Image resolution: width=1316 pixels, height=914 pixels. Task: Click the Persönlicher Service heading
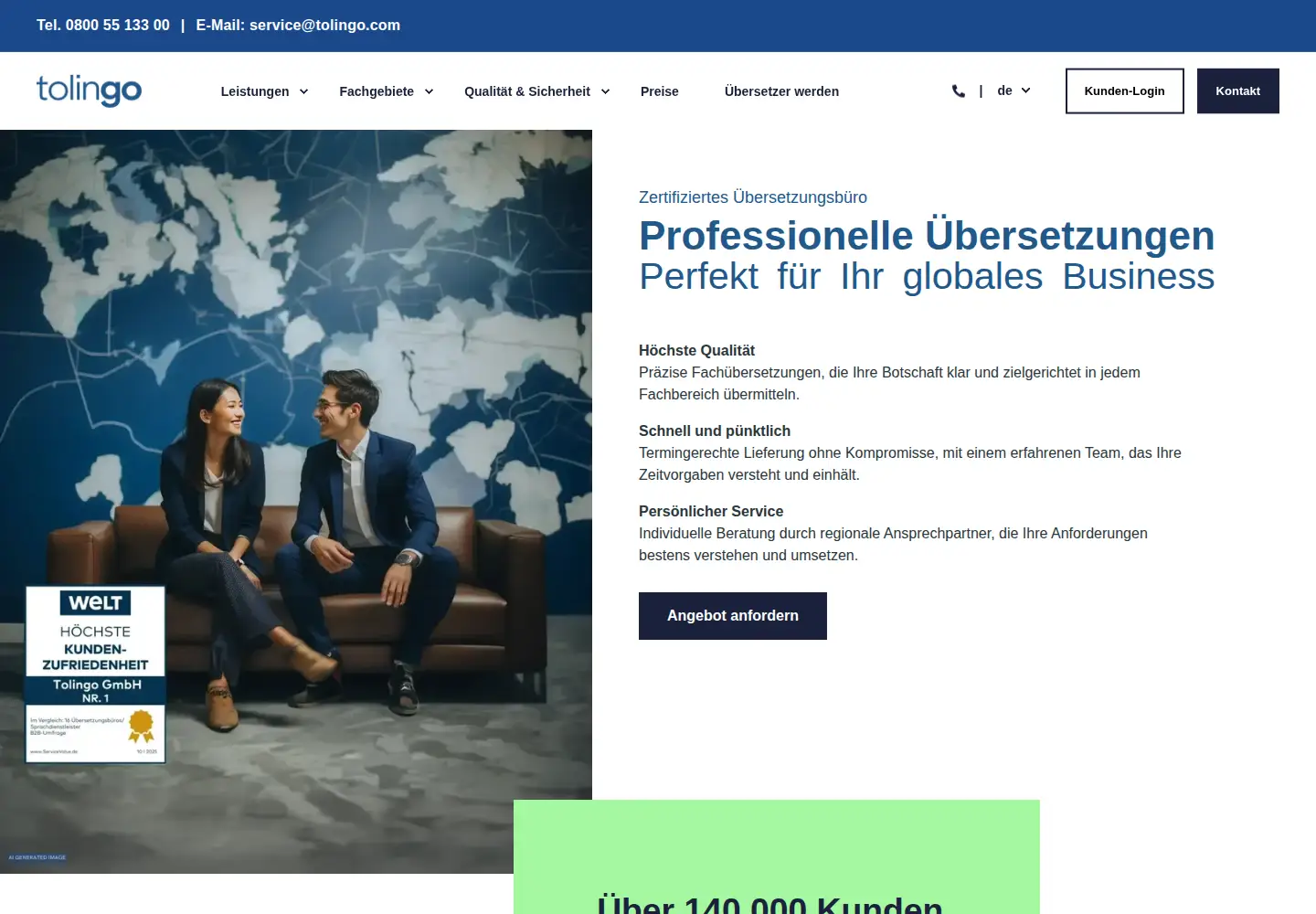tap(711, 512)
